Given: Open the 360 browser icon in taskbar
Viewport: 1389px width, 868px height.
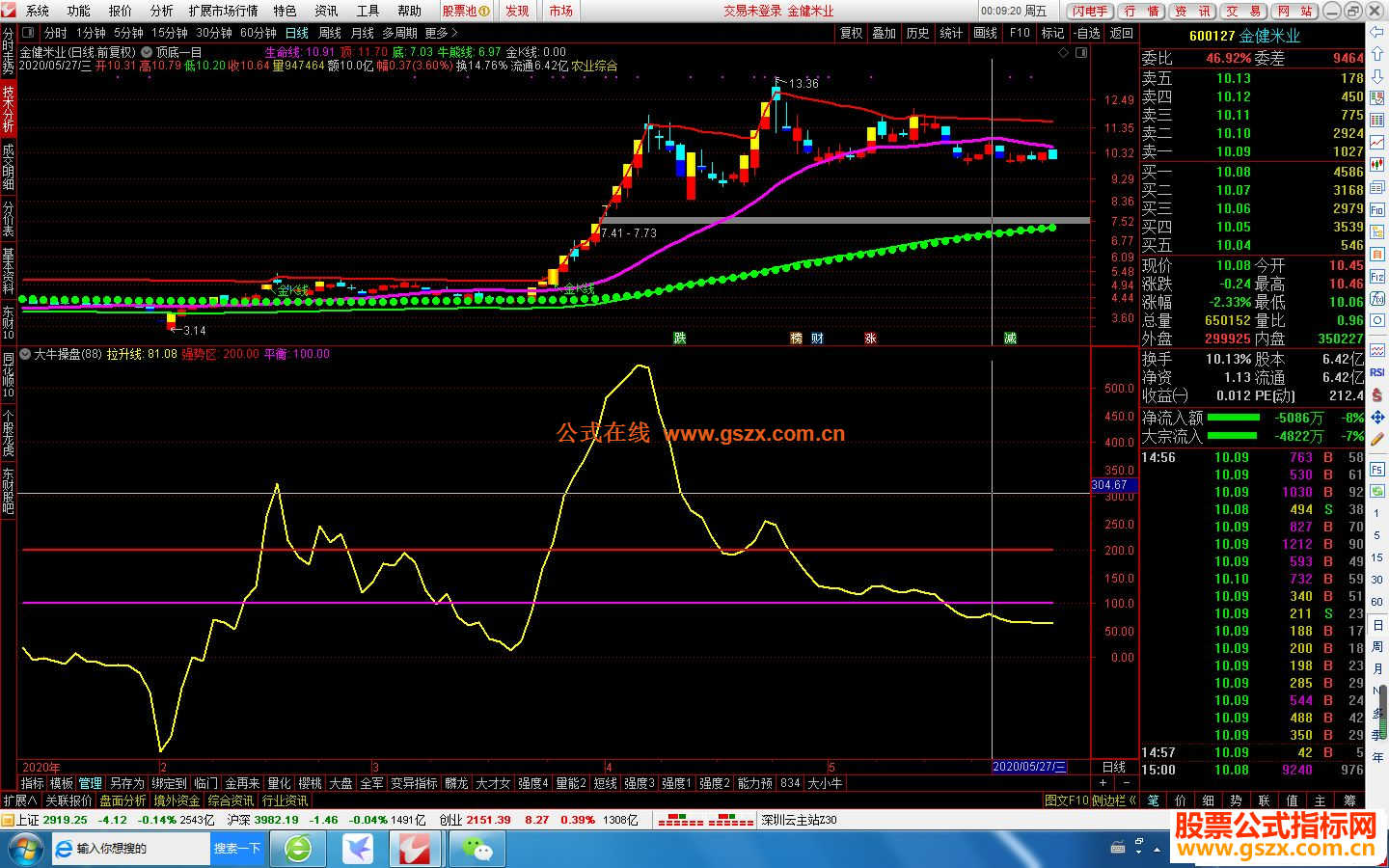Looking at the screenshot, I should pos(298,849).
